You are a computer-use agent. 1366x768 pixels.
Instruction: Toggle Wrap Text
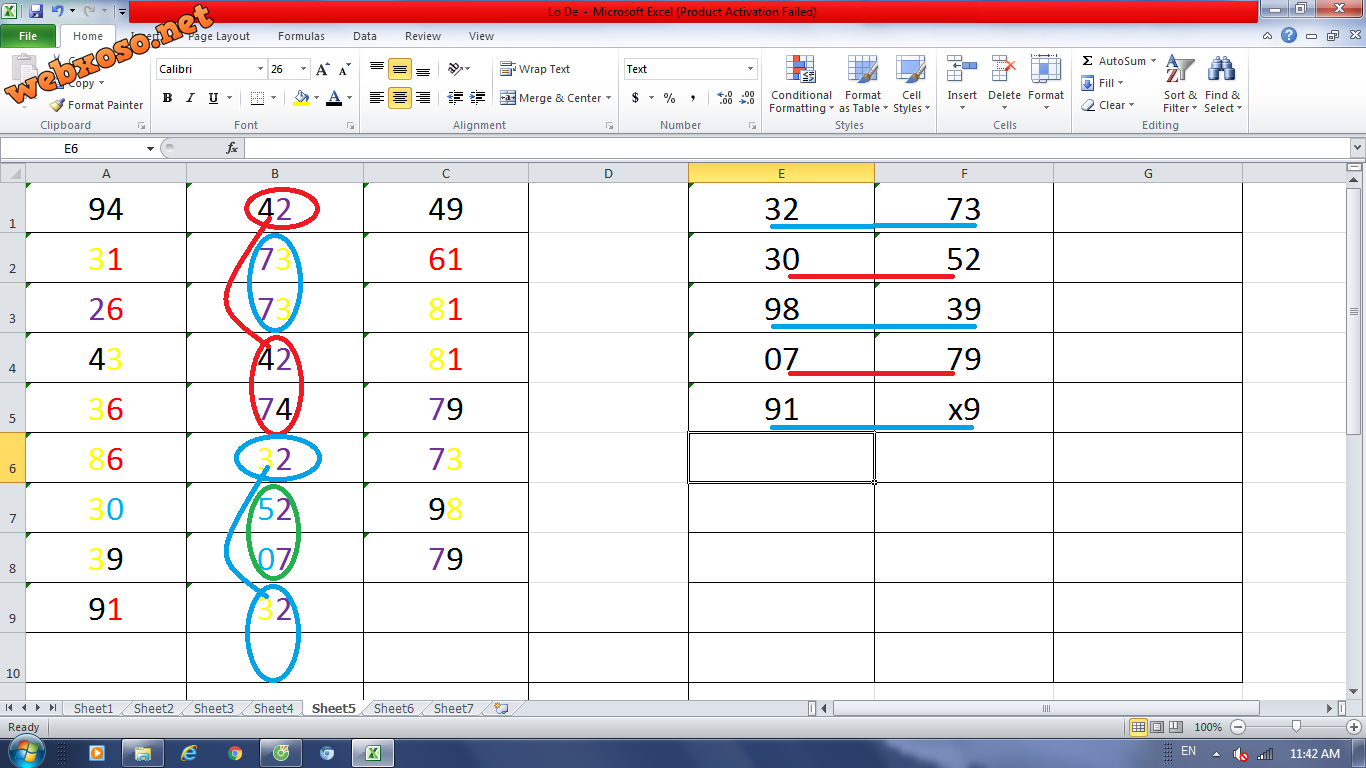pos(535,69)
